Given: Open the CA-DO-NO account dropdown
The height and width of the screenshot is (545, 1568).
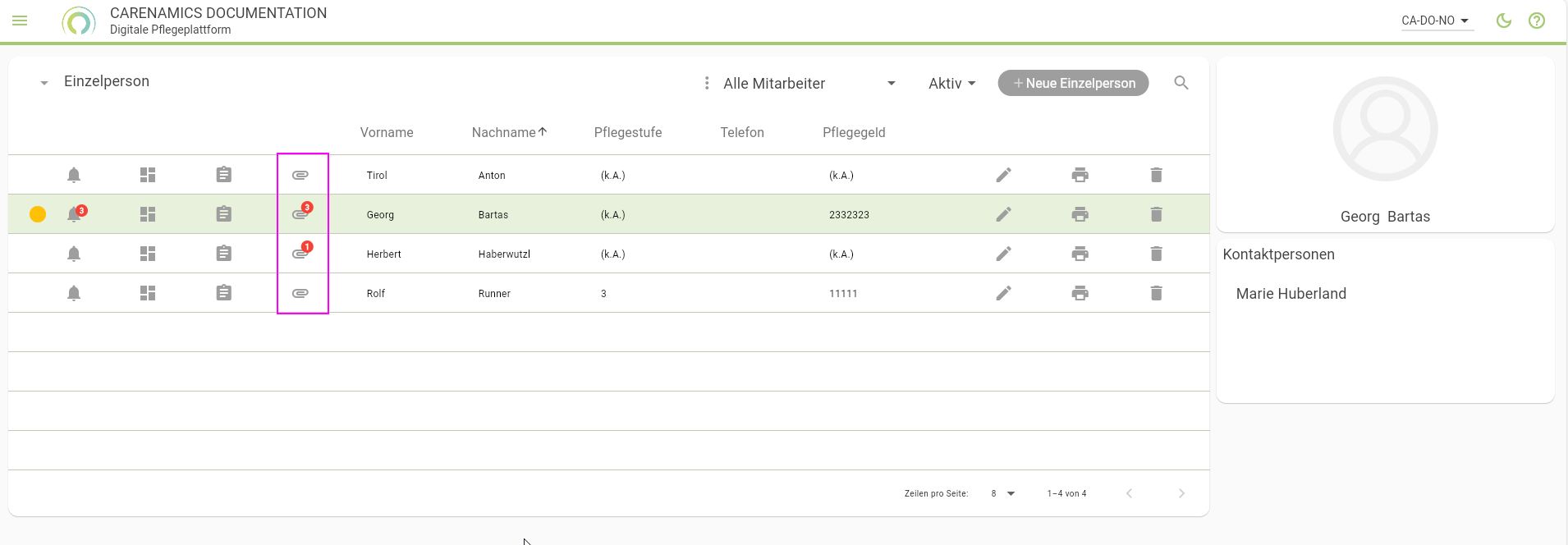Looking at the screenshot, I should click(1436, 21).
